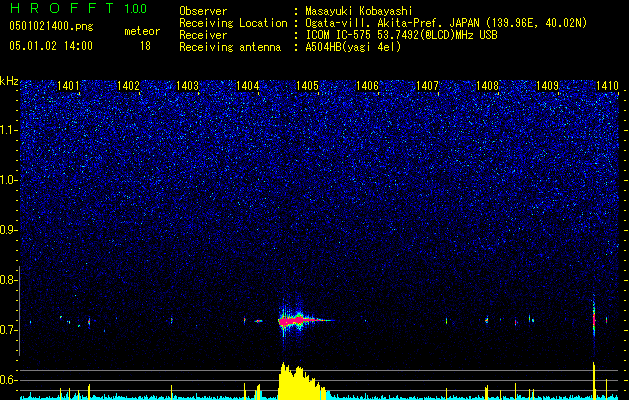Click the 1409 time marker
Viewport: 629px width, 400px height.
point(547,86)
